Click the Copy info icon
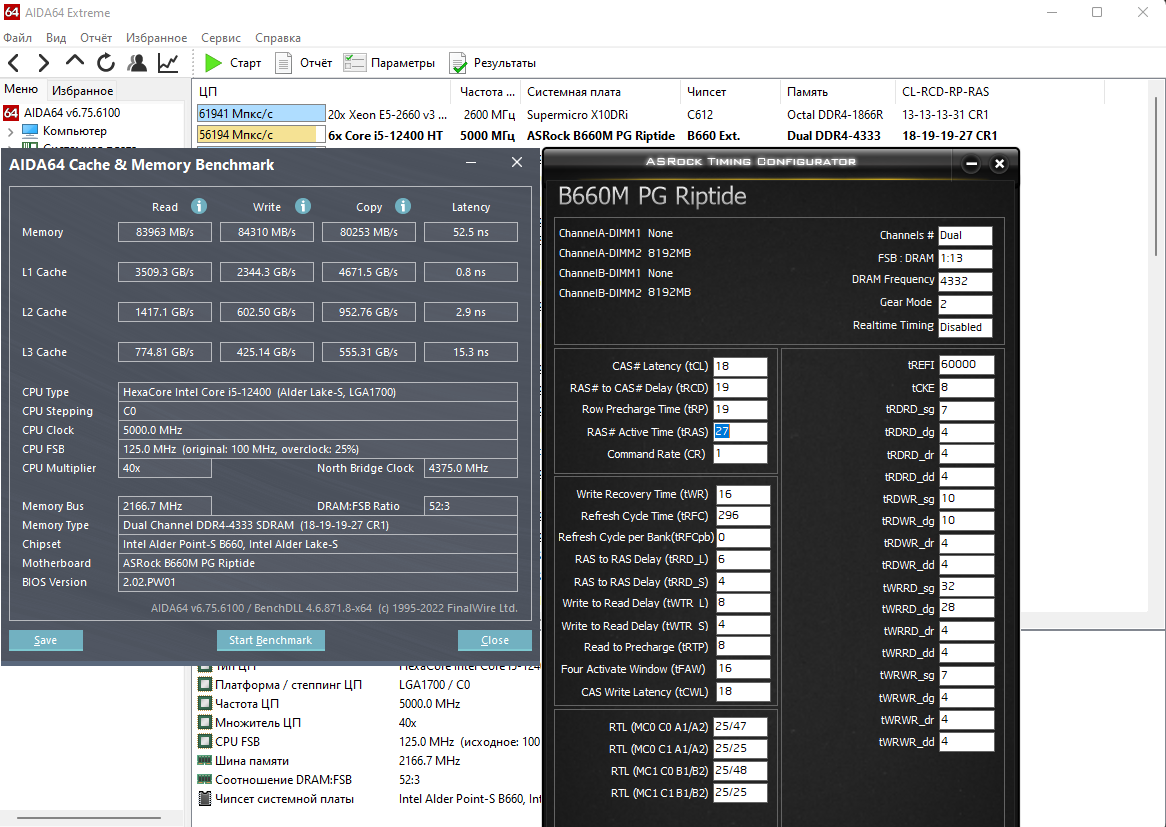The height and width of the screenshot is (827, 1166). click(x=402, y=207)
